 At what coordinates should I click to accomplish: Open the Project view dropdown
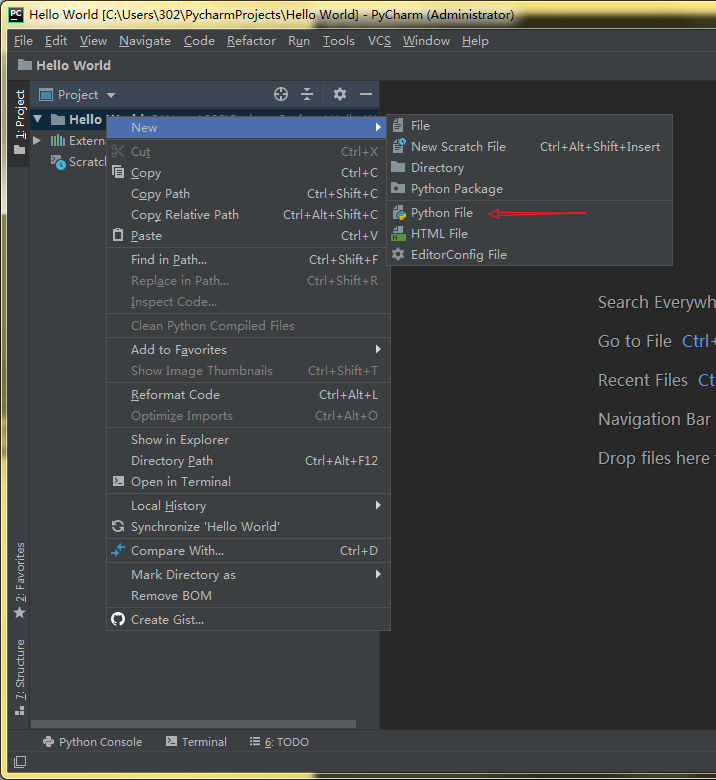coord(110,95)
